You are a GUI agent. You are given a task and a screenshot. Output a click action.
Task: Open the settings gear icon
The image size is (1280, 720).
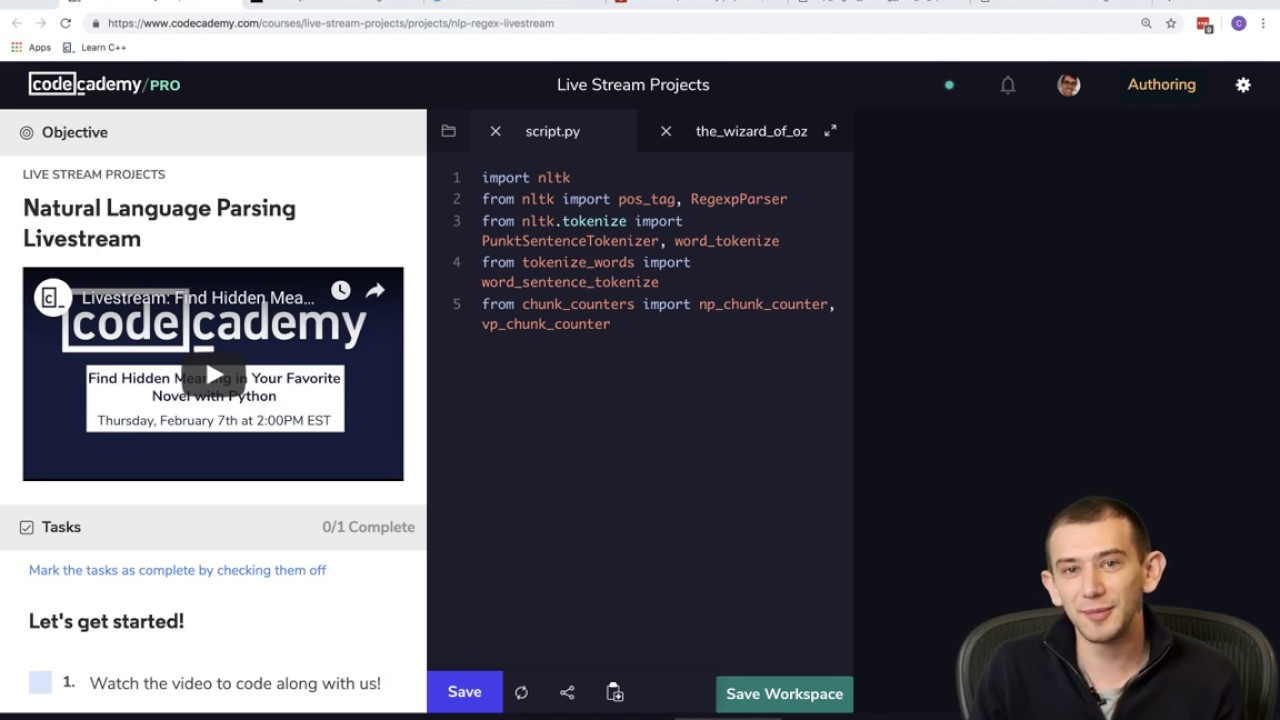(1243, 85)
